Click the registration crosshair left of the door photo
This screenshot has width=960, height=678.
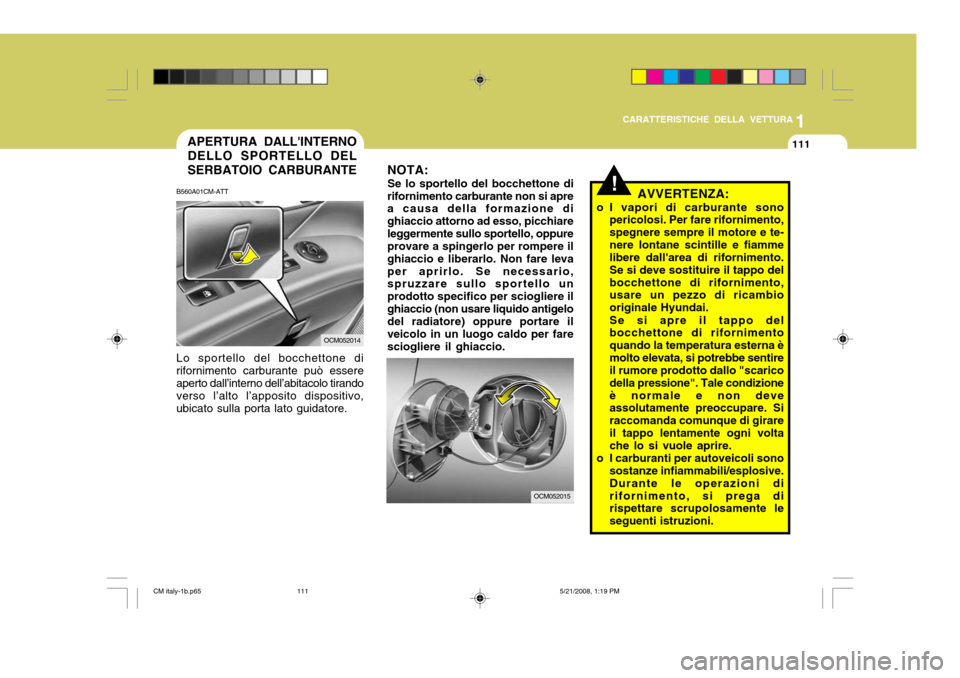(117, 339)
